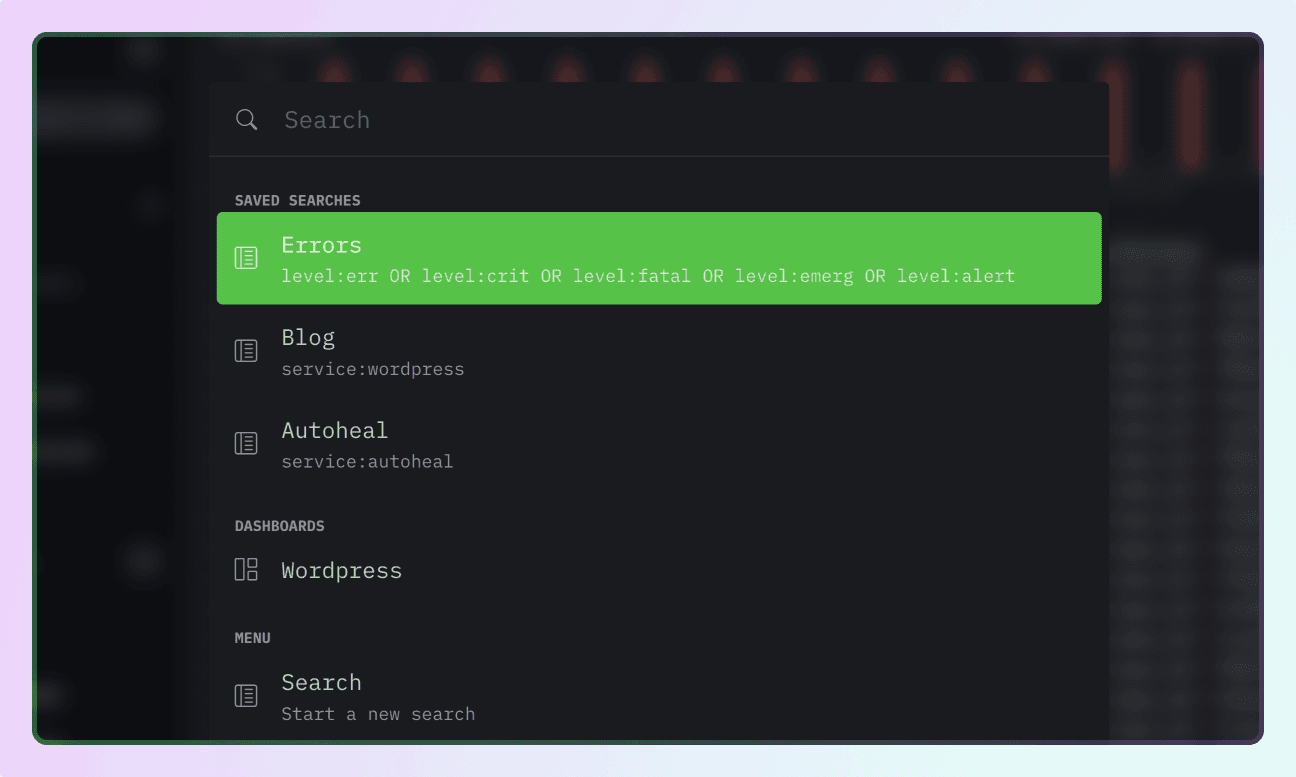This screenshot has height=777, width=1296.
Task: Click the Blog saved search icon
Action: point(246,351)
